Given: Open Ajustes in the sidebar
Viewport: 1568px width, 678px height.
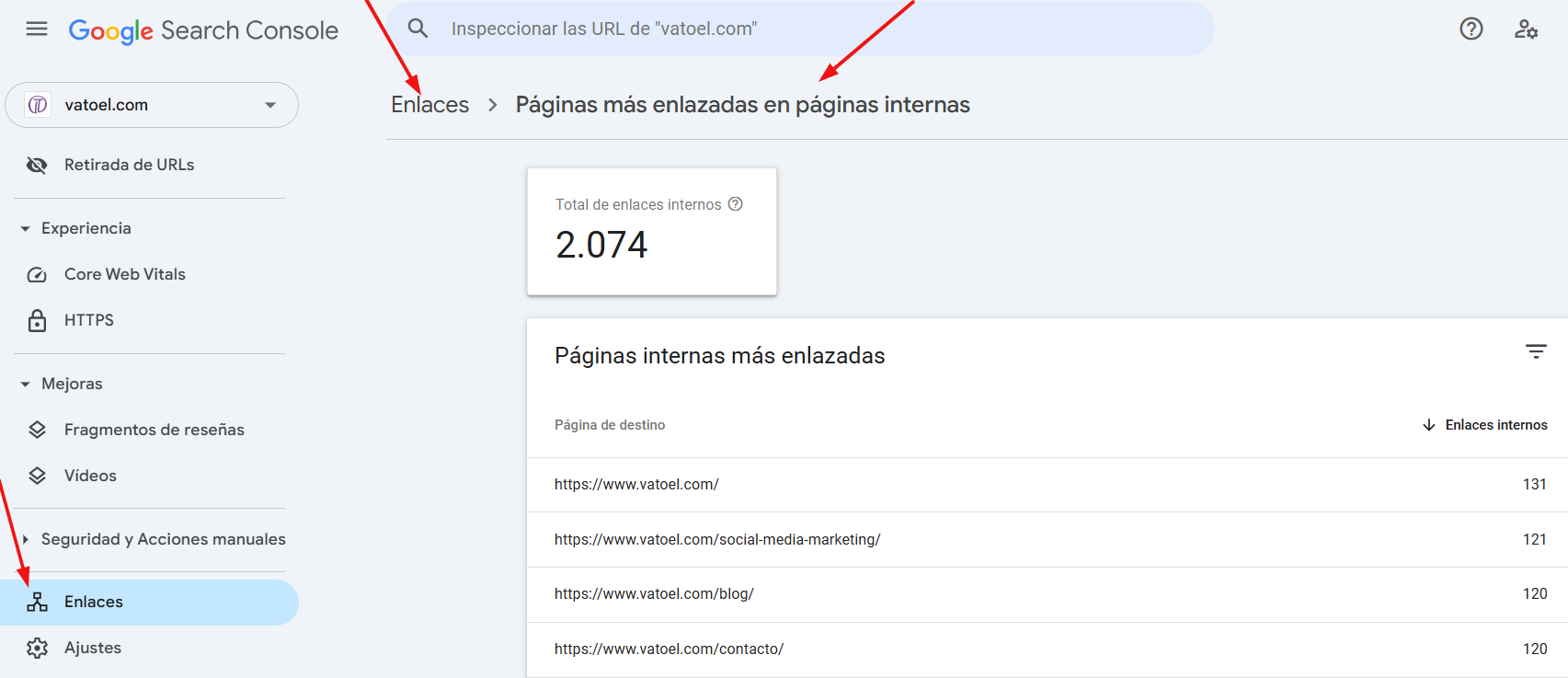Looking at the screenshot, I should [92, 648].
